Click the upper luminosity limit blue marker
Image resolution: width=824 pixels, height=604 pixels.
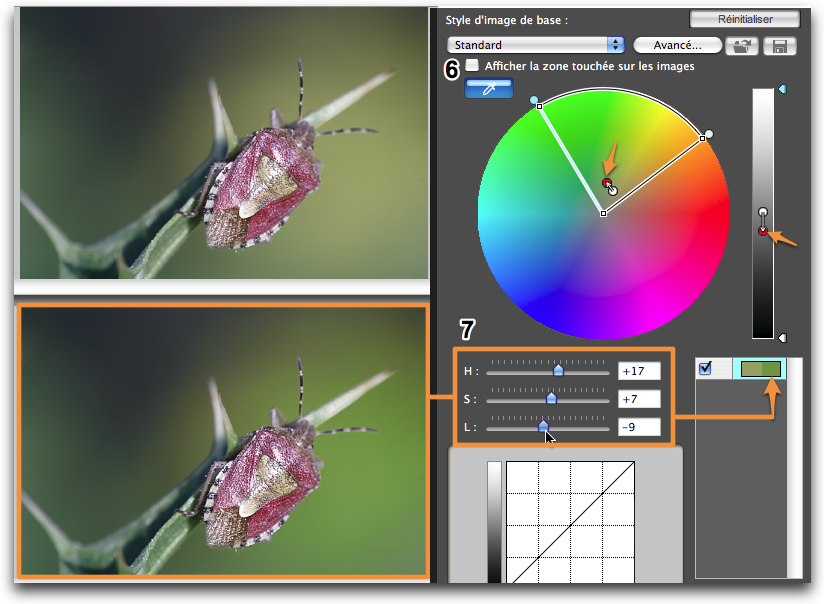782,89
